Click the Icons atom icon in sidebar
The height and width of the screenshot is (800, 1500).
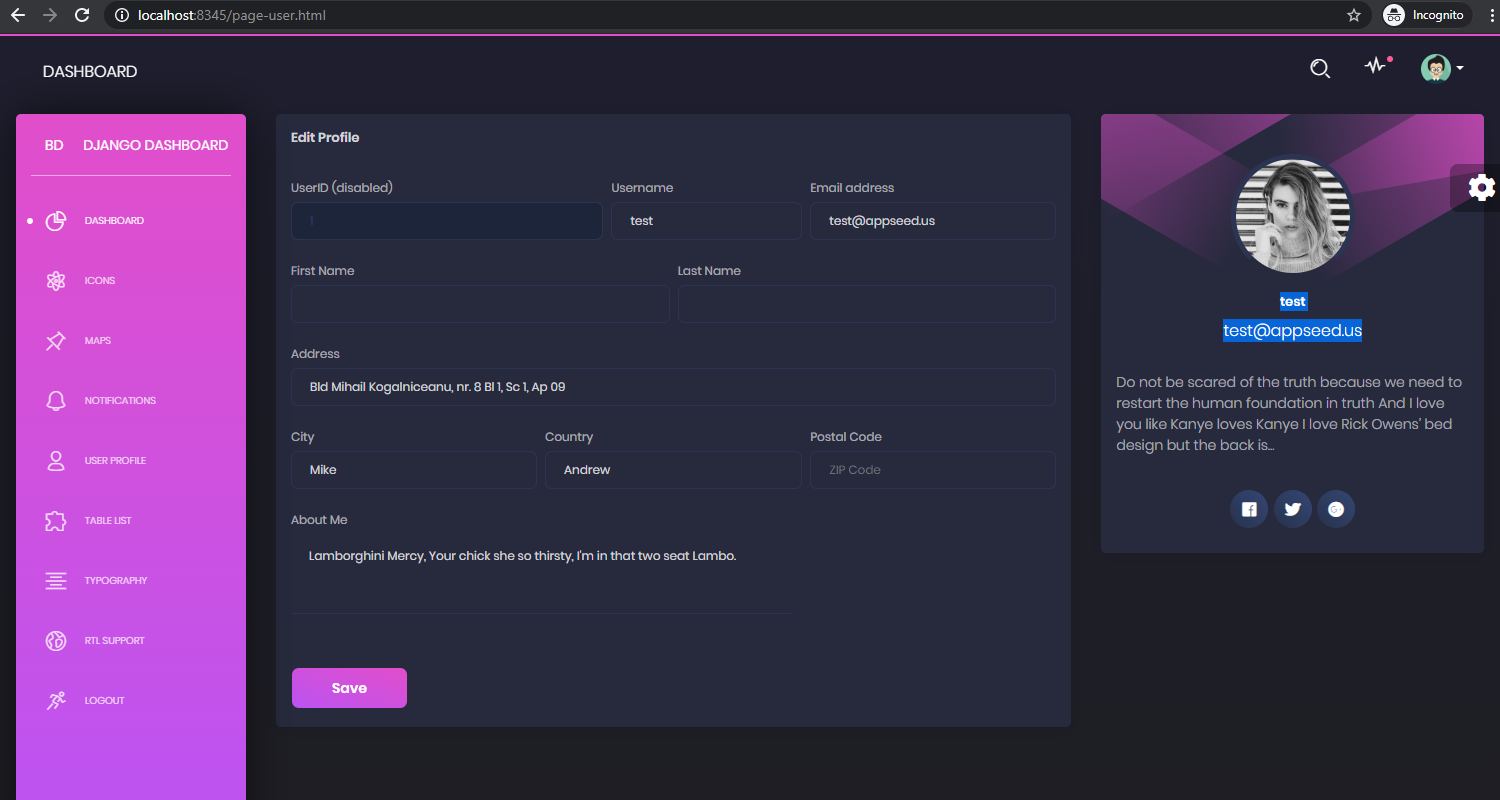pos(56,281)
